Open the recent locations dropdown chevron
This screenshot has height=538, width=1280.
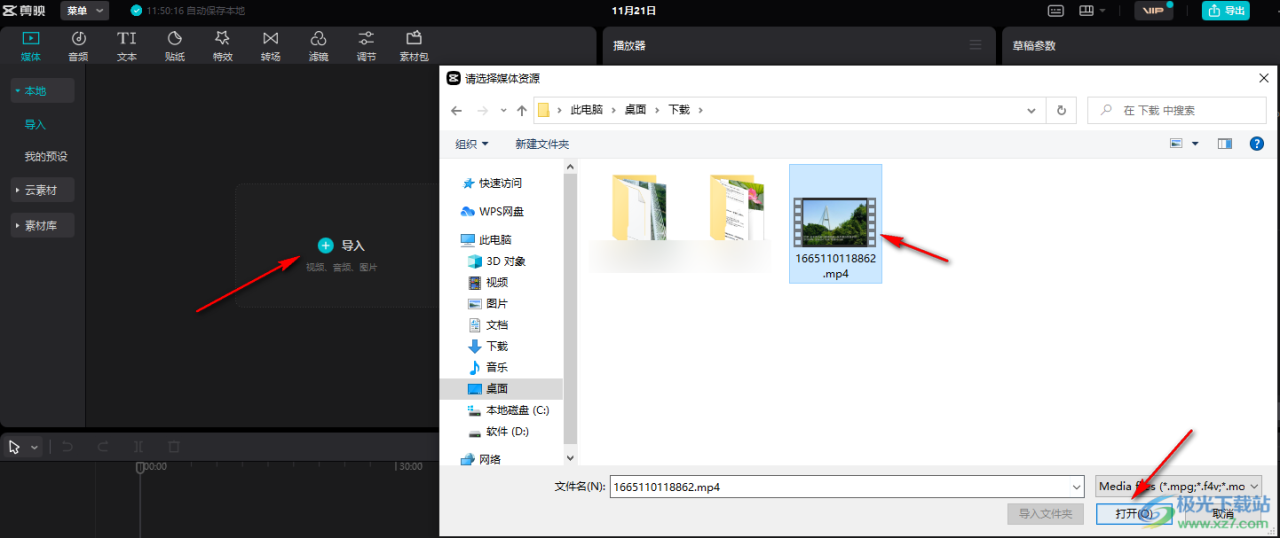tap(503, 110)
